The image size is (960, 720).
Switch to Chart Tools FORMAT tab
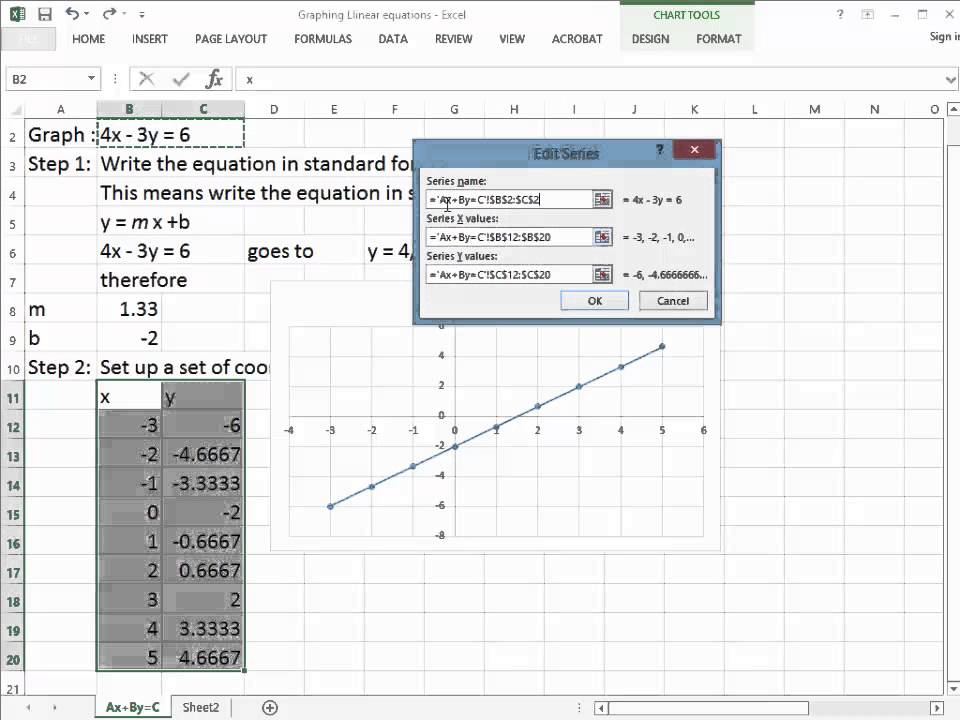(x=719, y=39)
